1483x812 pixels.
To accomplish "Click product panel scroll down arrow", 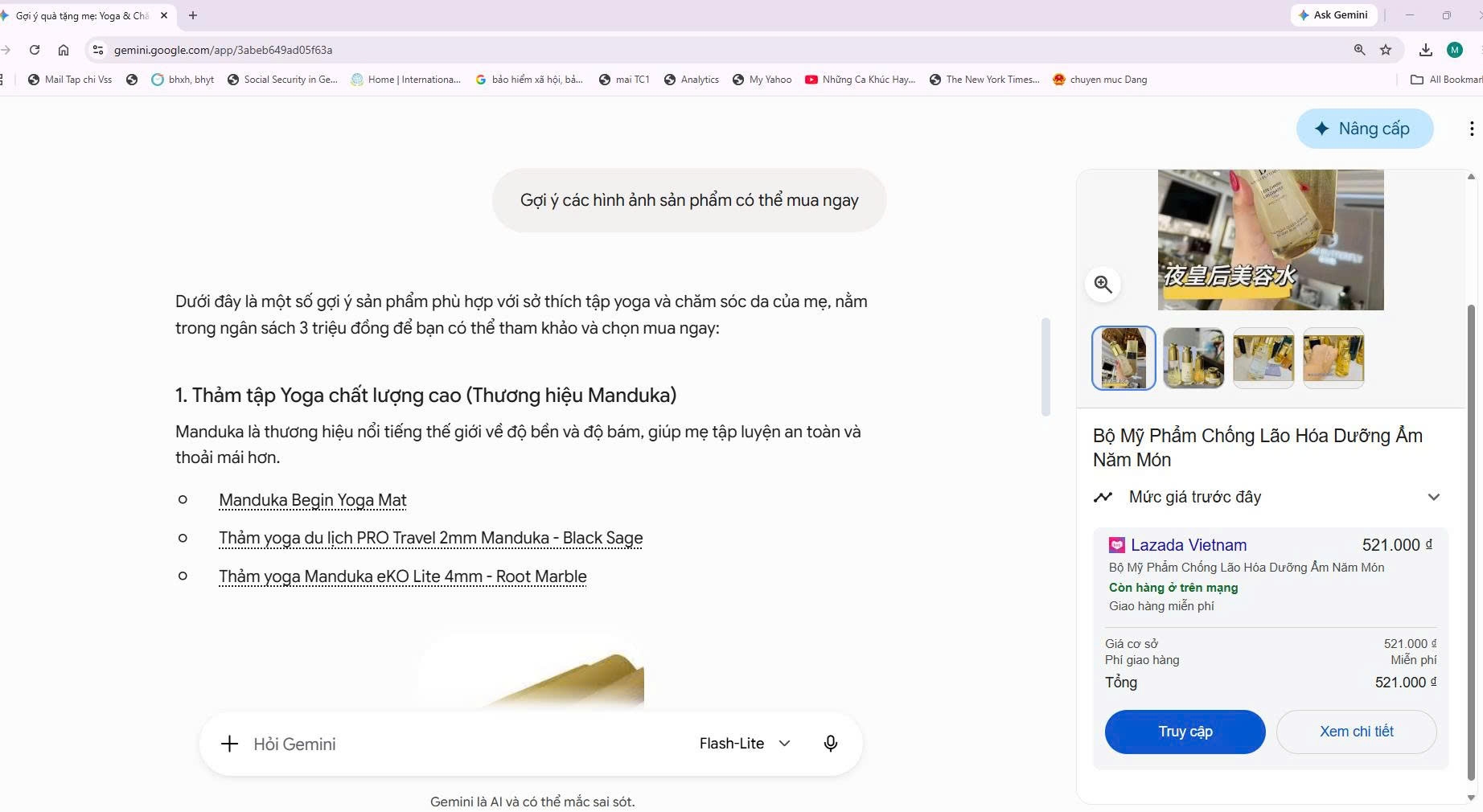I will [x=1471, y=798].
